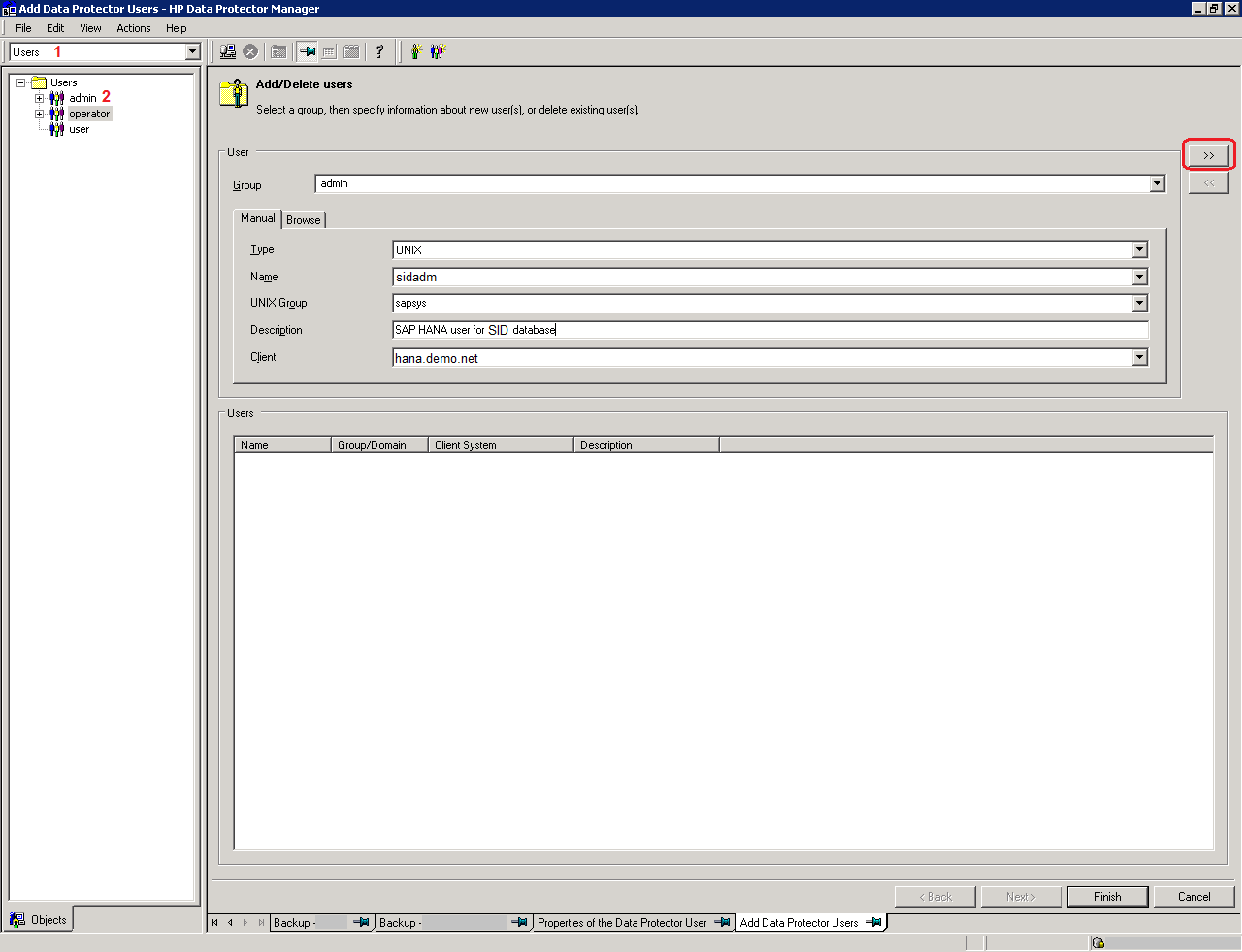This screenshot has width=1242, height=952.
Task: Click the operator group icon in tree
Action: tap(57, 114)
